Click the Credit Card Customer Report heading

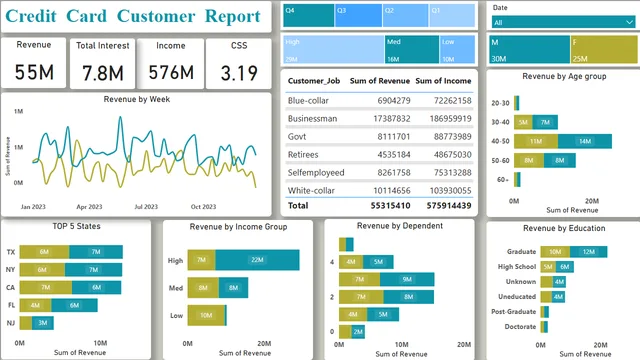click(133, 16)
